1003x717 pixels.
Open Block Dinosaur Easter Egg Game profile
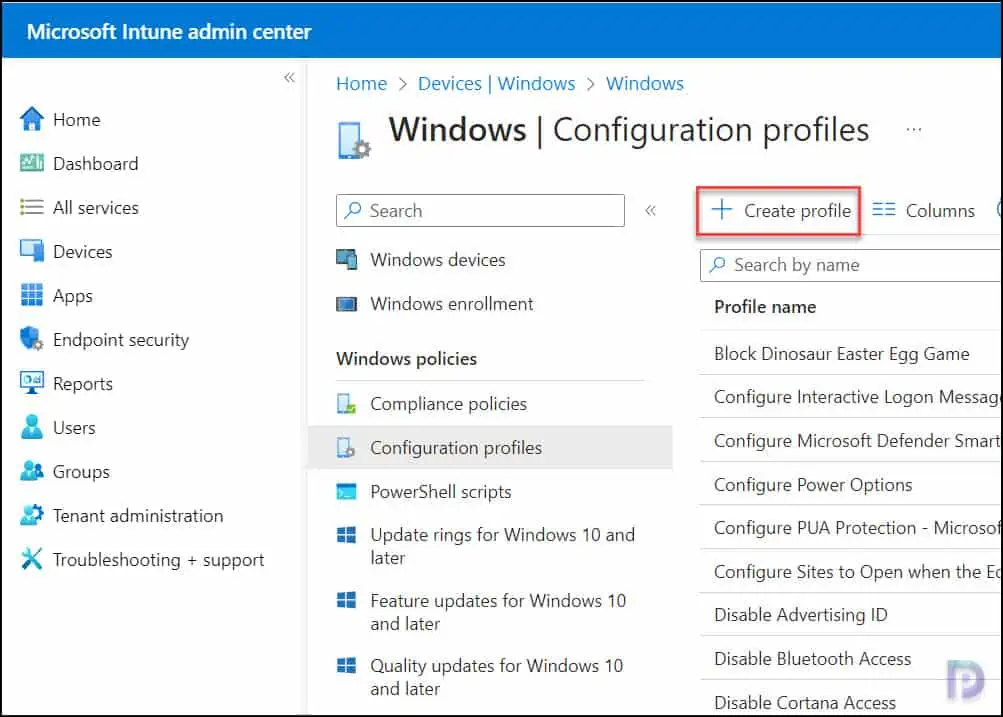(x=841, y=354)
